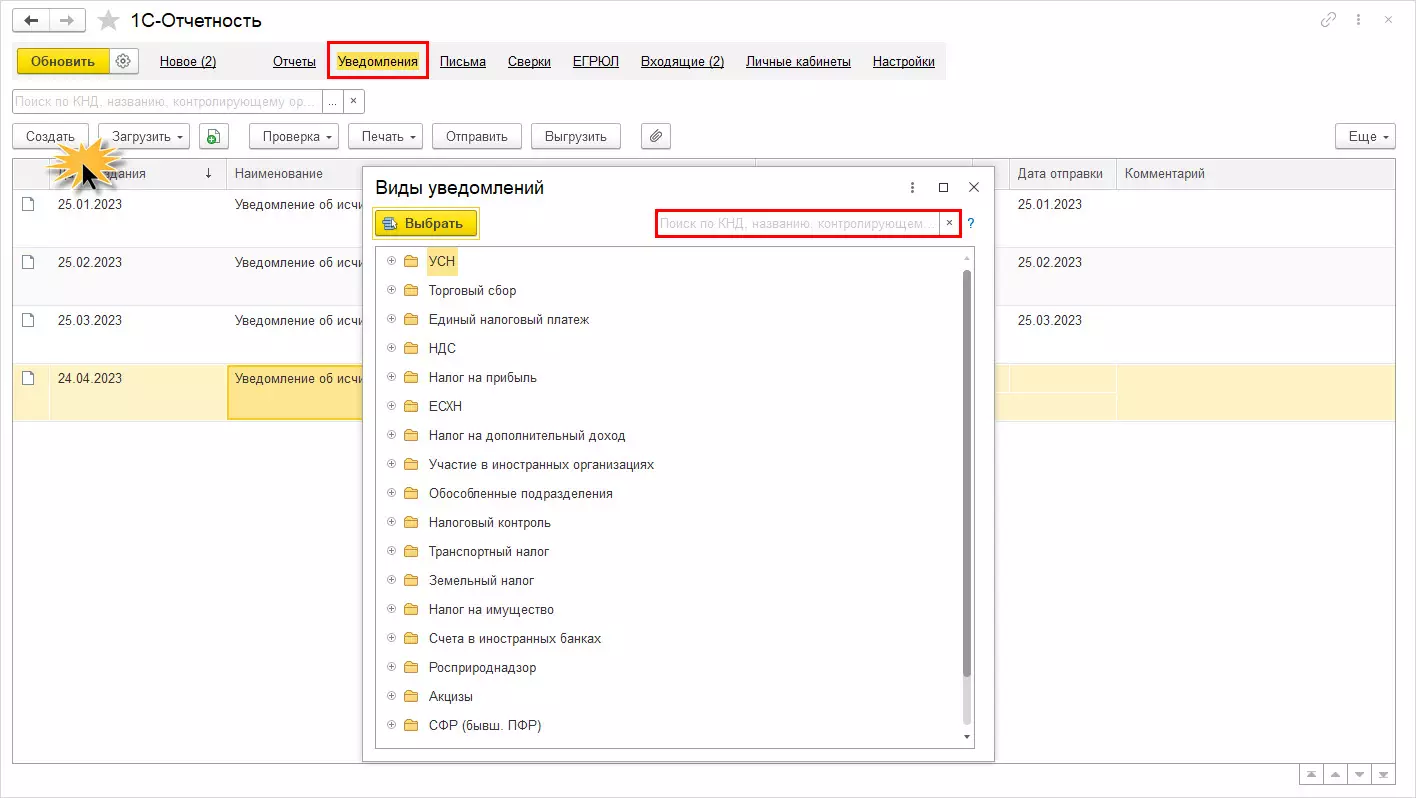This screenshot has height=798, width=1416.
Task: Click the green load-from-file icon
Action: (x=214, y=136)
